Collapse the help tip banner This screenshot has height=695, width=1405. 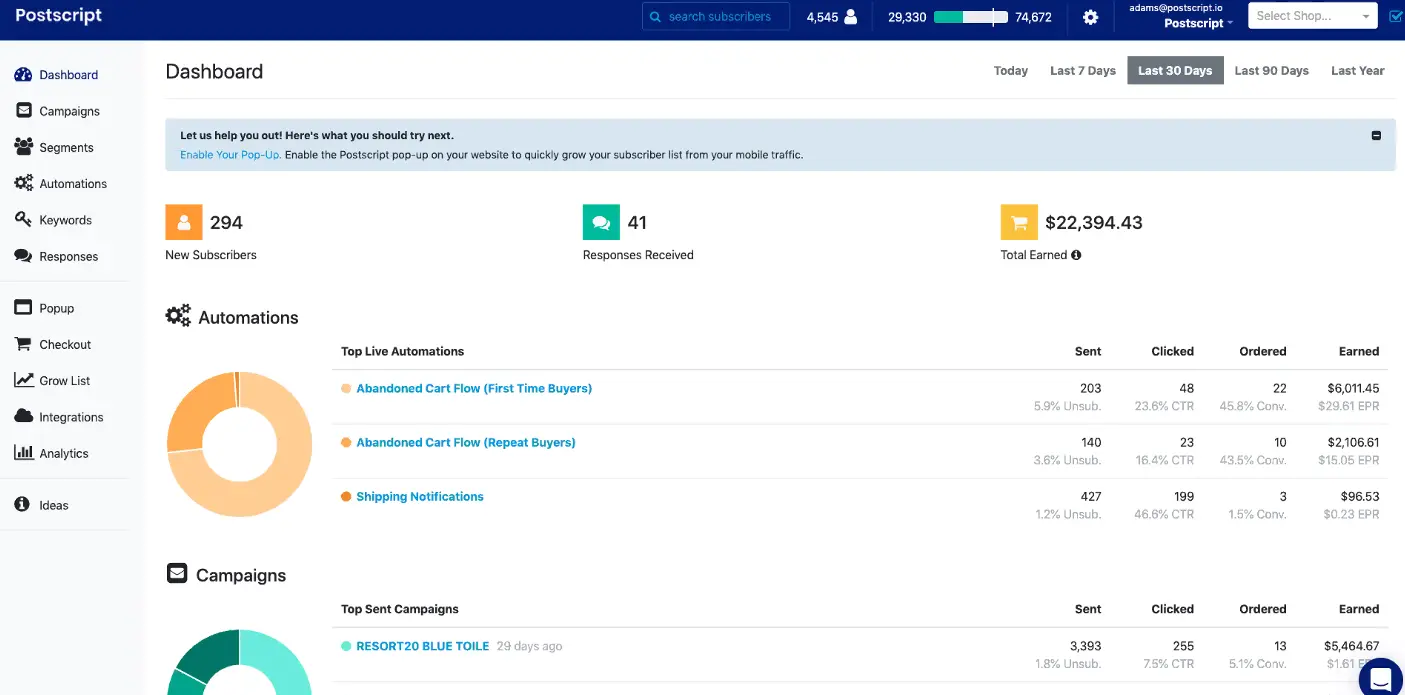point(1376,135)
